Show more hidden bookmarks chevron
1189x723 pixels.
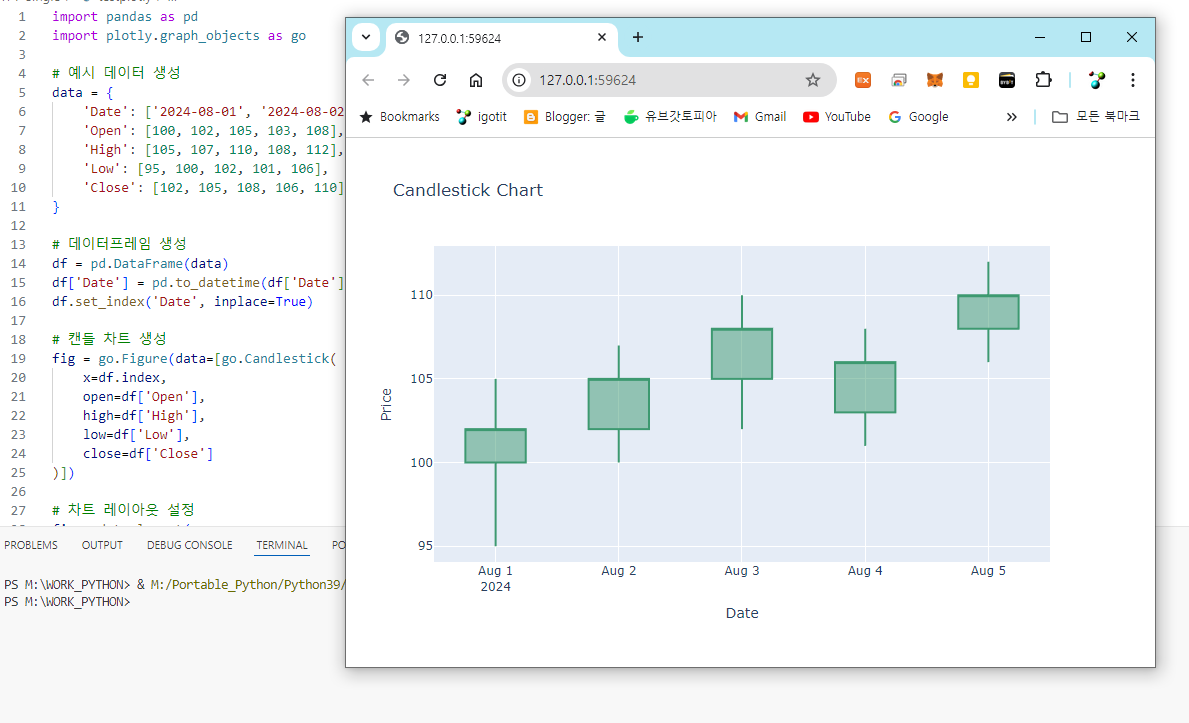1012,117
